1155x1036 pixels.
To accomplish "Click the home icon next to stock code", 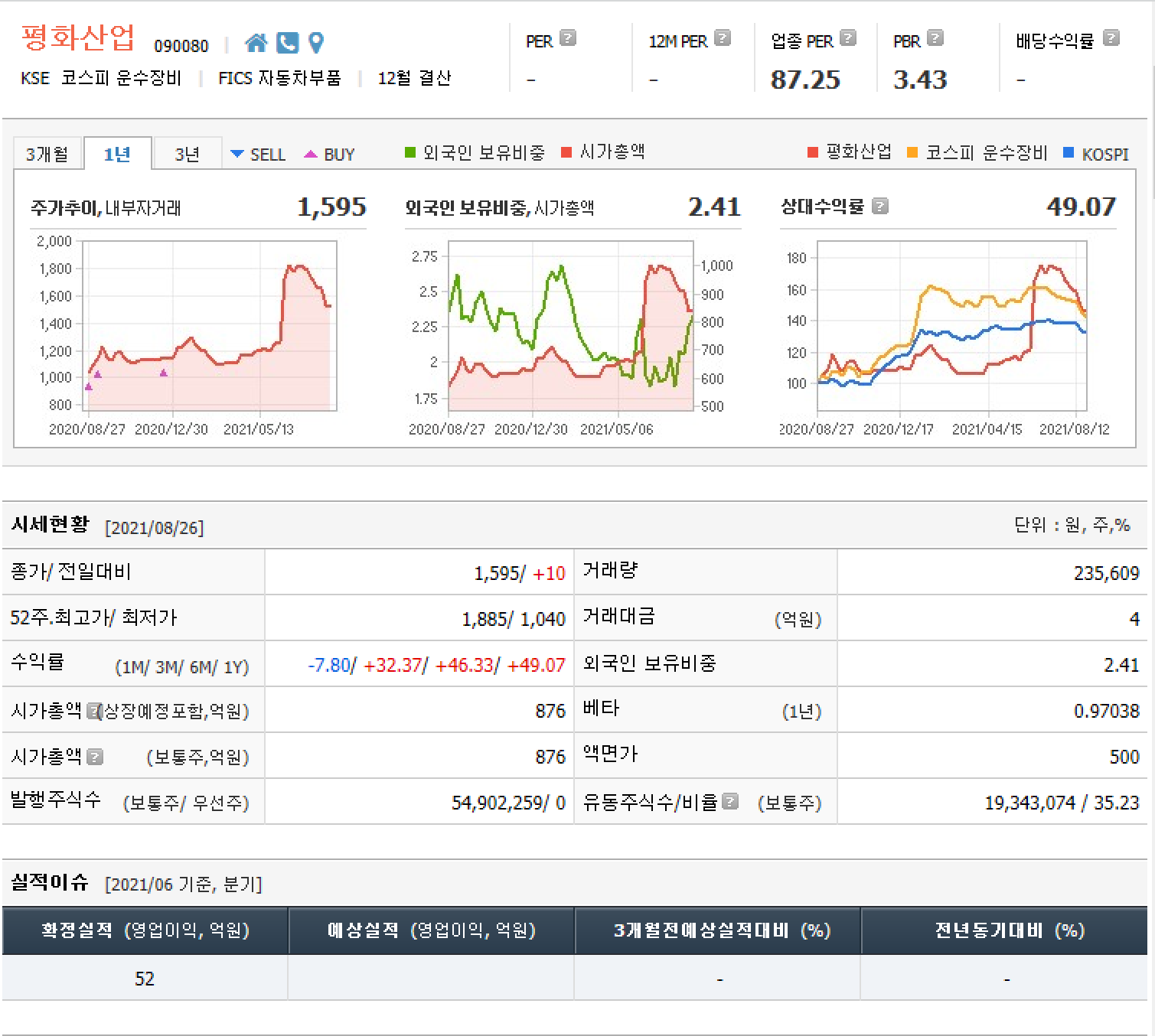I will (256, 43).
